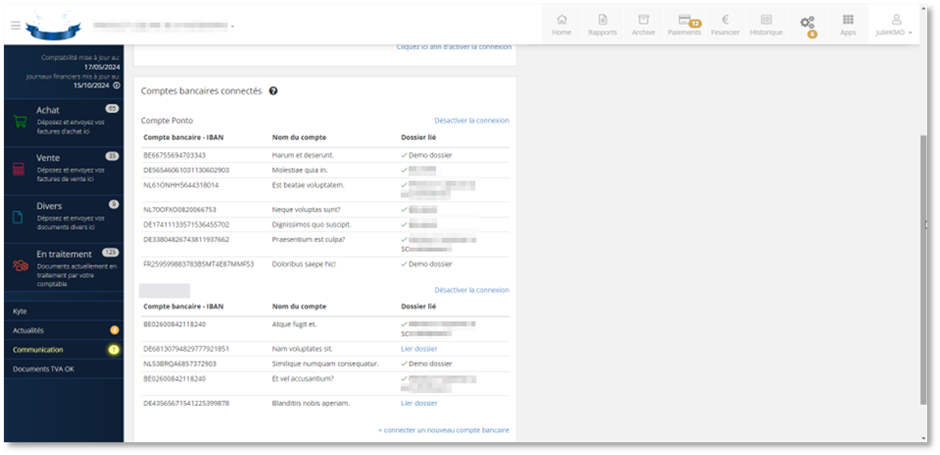
Task: Open the Home icon in top bar
Action: [562, 19]
